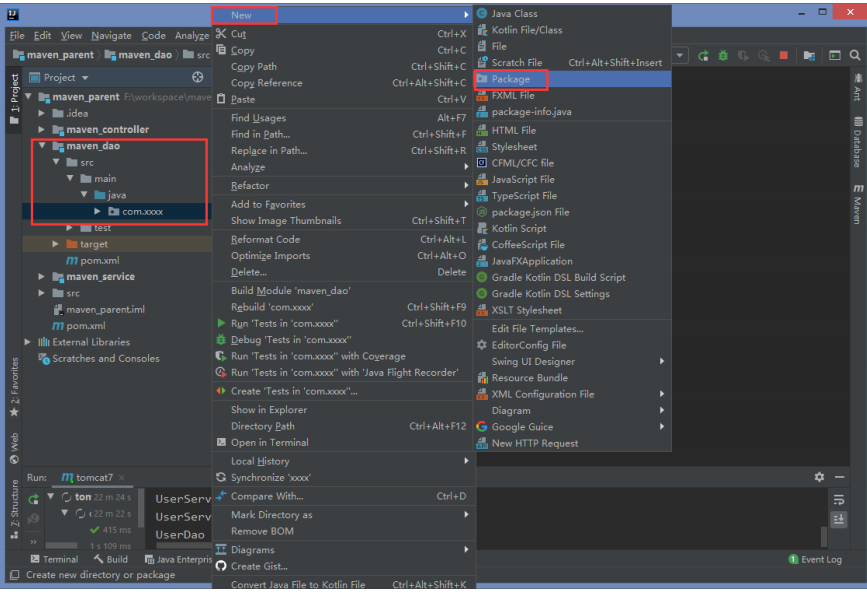This screenshot has height=601, width=867.
Task: Select Java Class in New submenu
Action: [x=573, y=13]
